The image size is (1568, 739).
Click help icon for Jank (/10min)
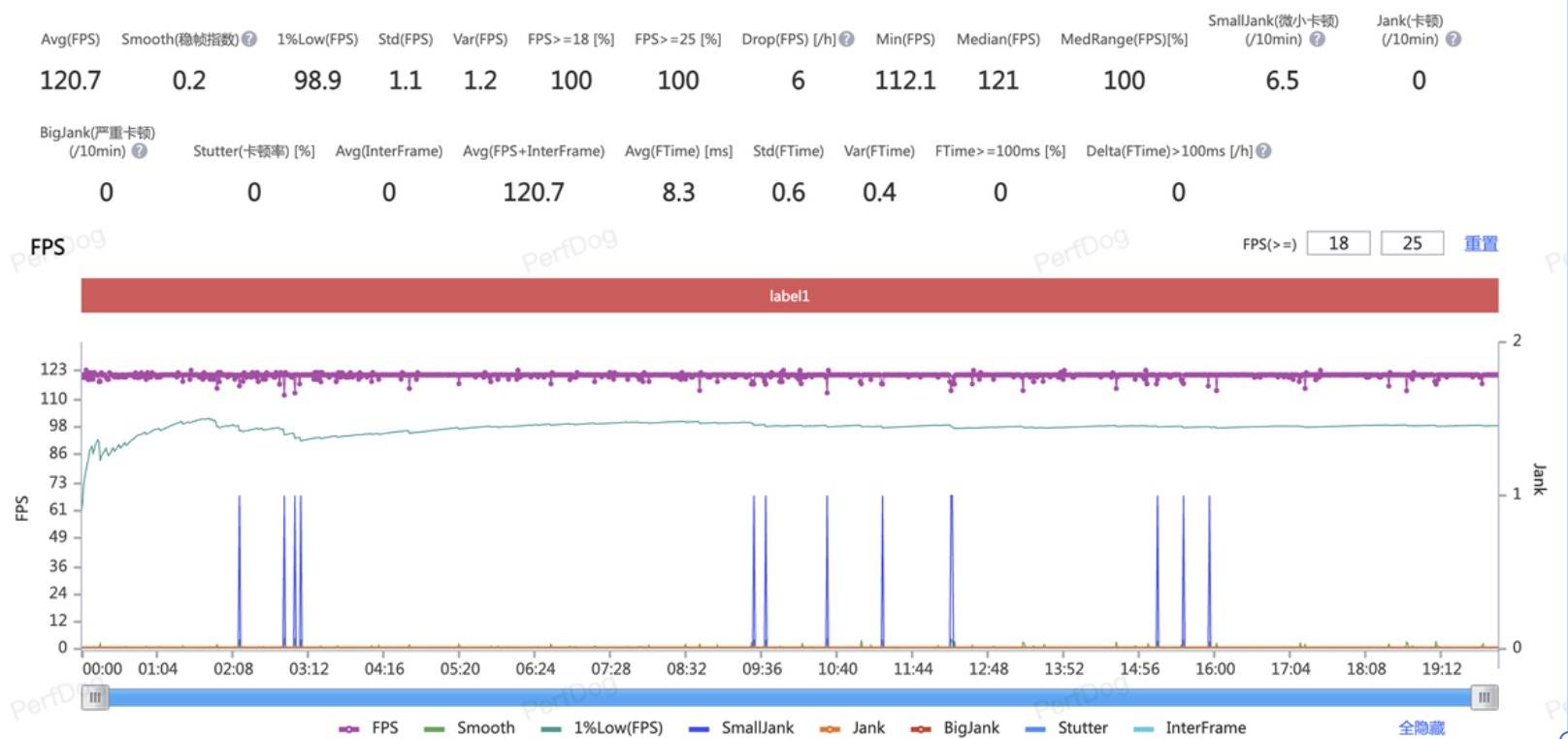click(x=1453, y=40)
